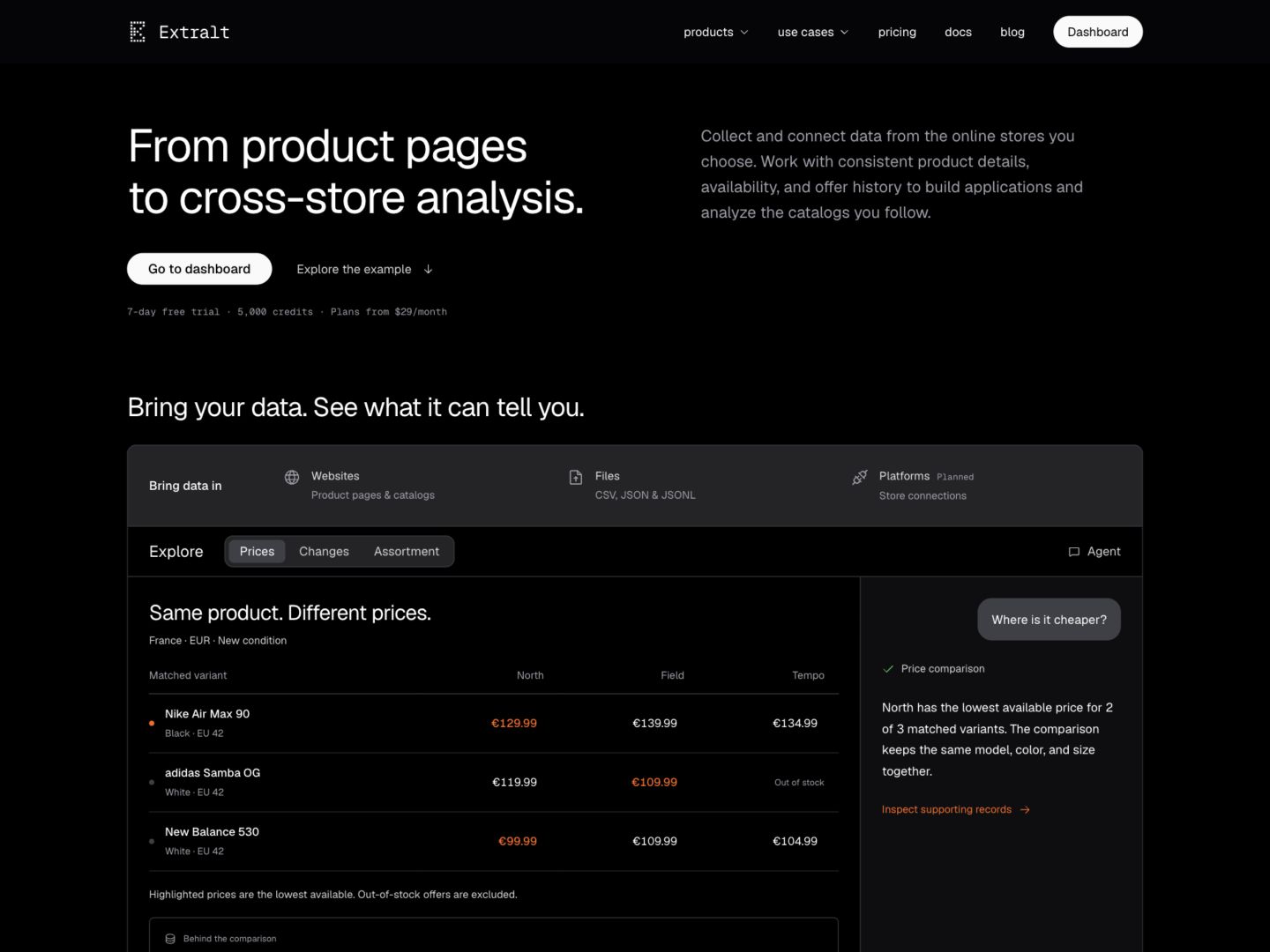Image resolution: width=1270 pixels, height=952 pixels.
Task: Click the adidas Samba OG row
Action: (x=493, y=783)
